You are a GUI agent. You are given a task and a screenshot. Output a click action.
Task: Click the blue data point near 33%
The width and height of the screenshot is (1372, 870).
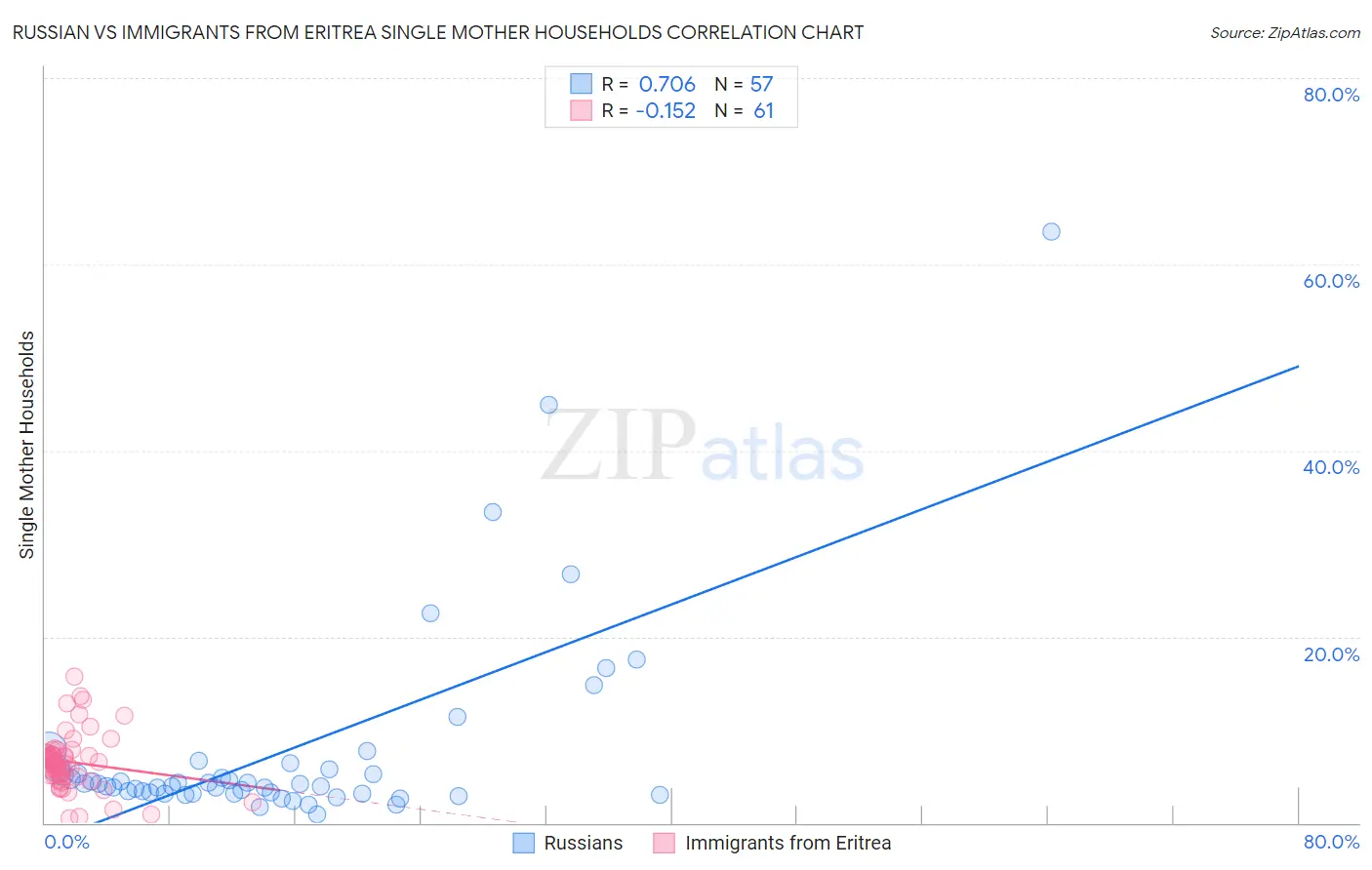click(x=493, y=512)
